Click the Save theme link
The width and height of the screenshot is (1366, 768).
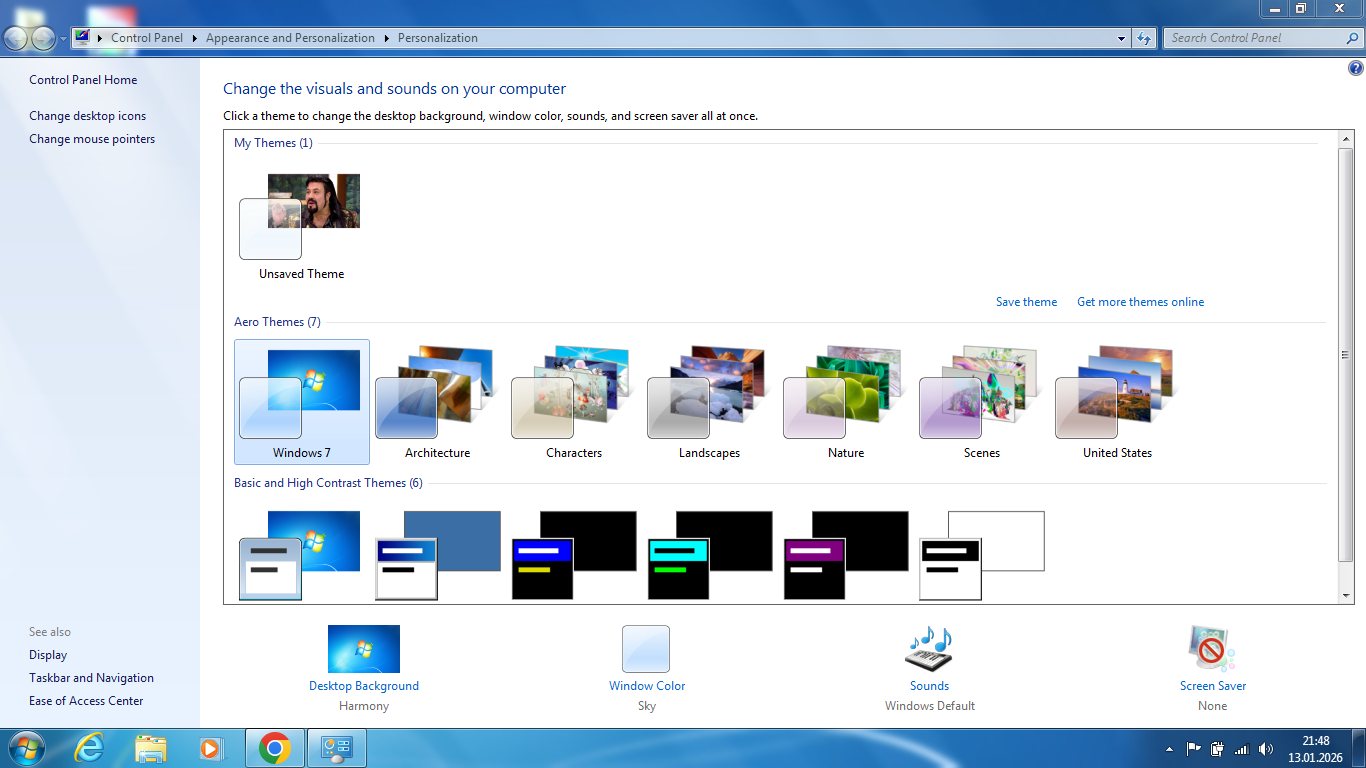(1026, 302)
